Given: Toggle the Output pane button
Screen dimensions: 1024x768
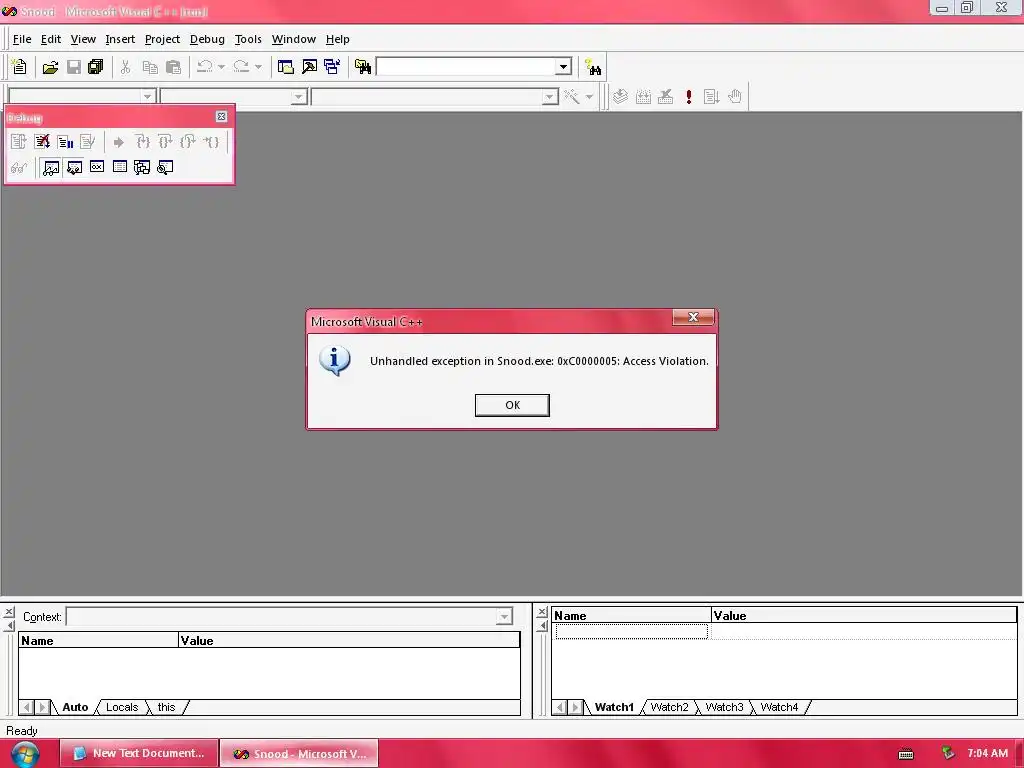Looking at the screenshot, I should click(309, 67).
